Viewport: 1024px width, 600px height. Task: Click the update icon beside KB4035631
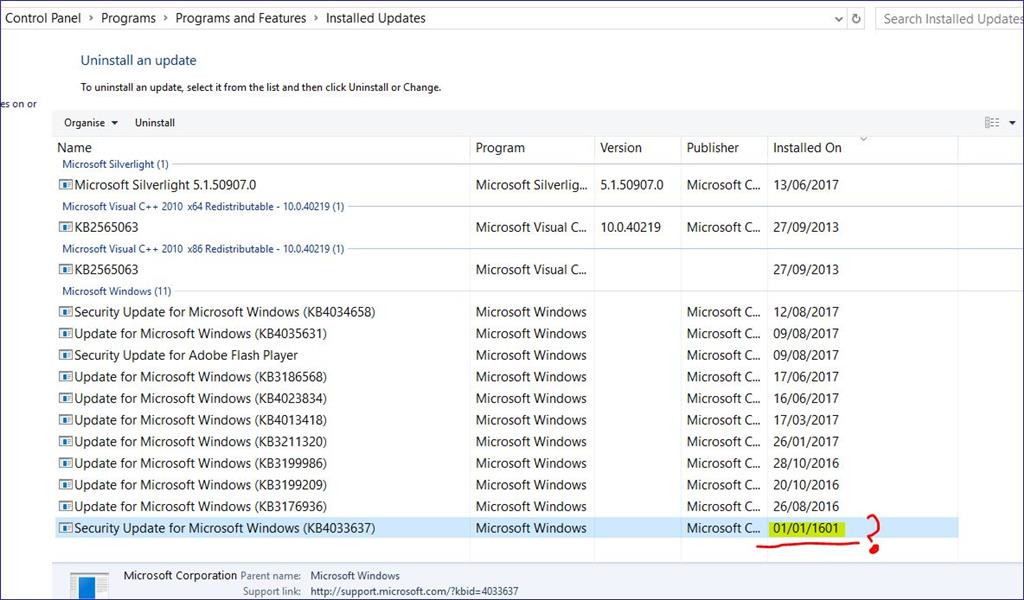(x=65, y=334)
